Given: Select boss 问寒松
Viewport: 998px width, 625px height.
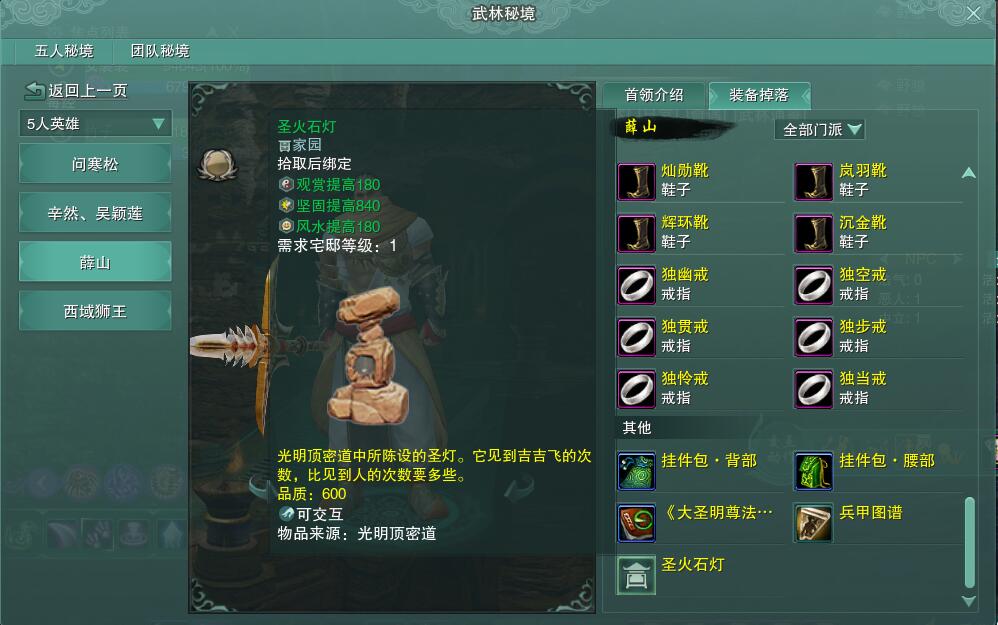Looking at the screenshot, I should click(x=95, y=164).
